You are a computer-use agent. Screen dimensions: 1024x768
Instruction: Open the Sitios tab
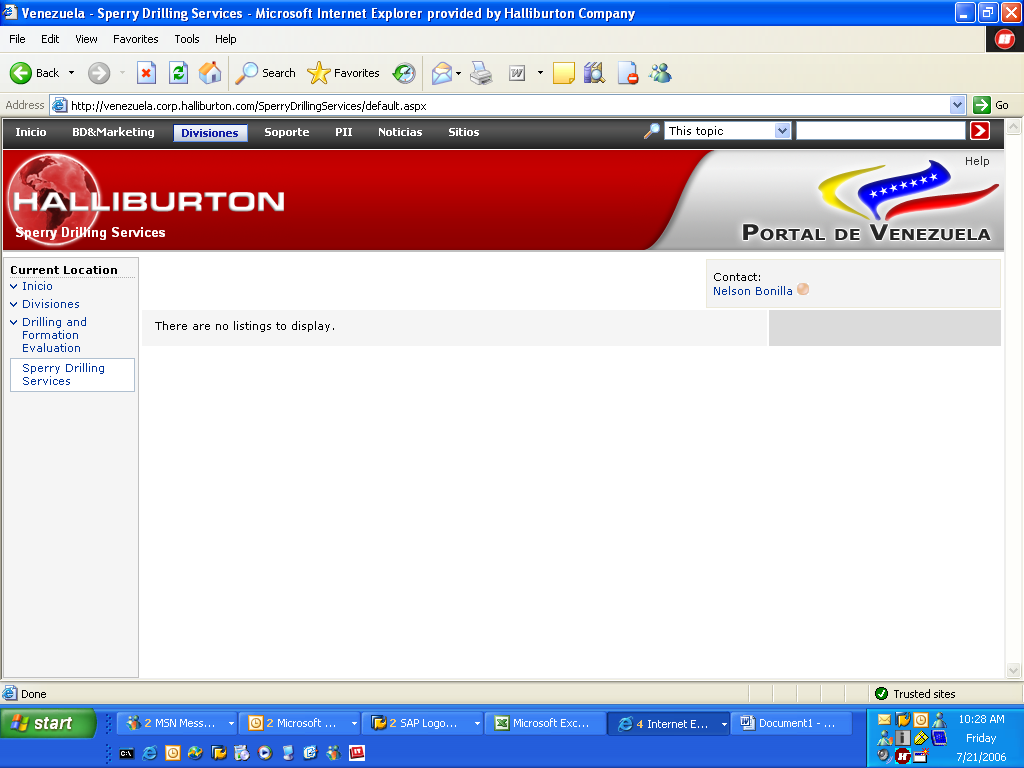(x=464, y=132)
